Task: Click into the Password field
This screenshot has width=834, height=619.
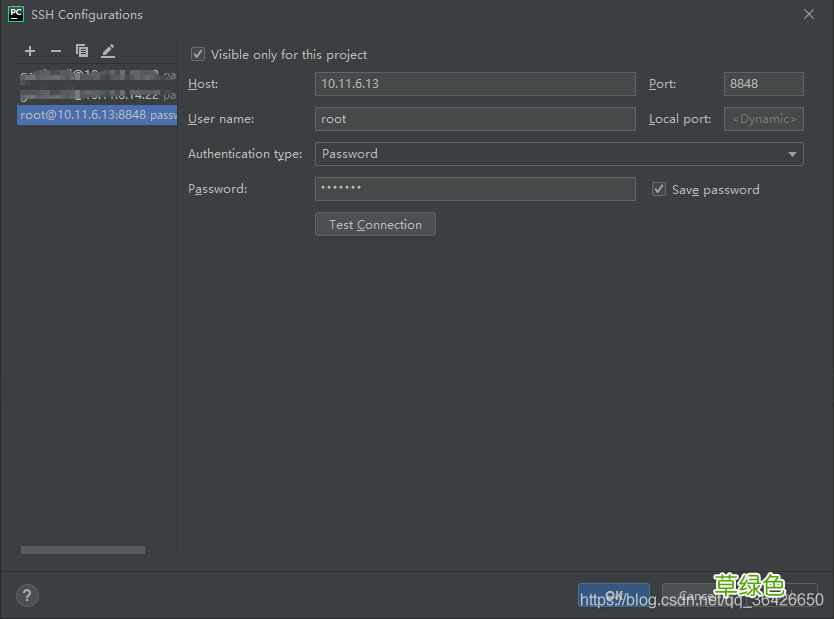Action: 474,189
